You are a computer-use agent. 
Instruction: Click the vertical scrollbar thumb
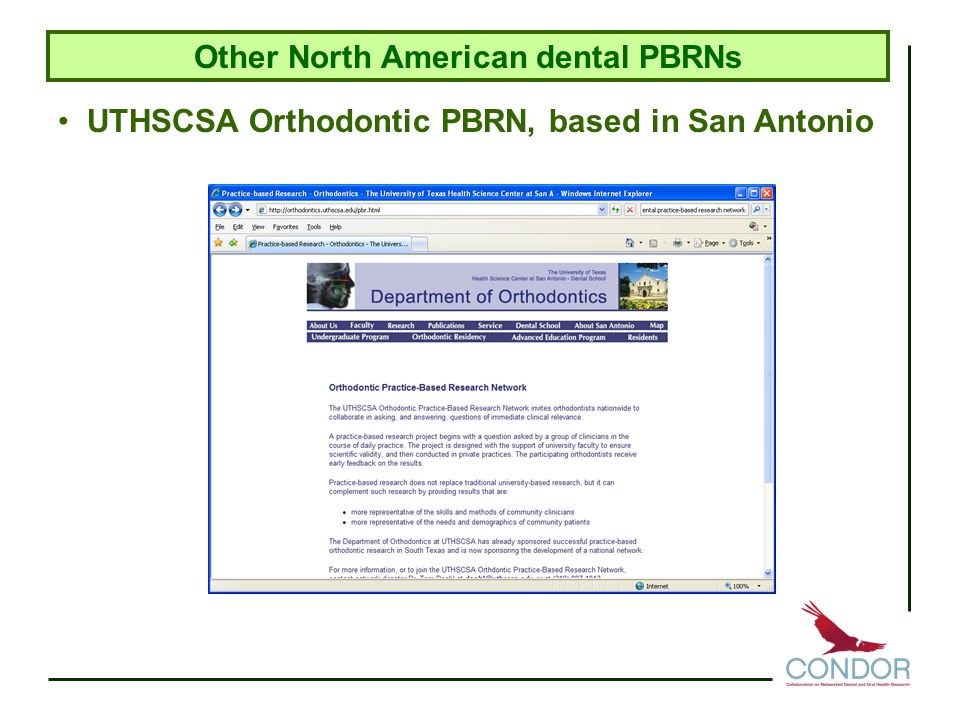[768, 375]
